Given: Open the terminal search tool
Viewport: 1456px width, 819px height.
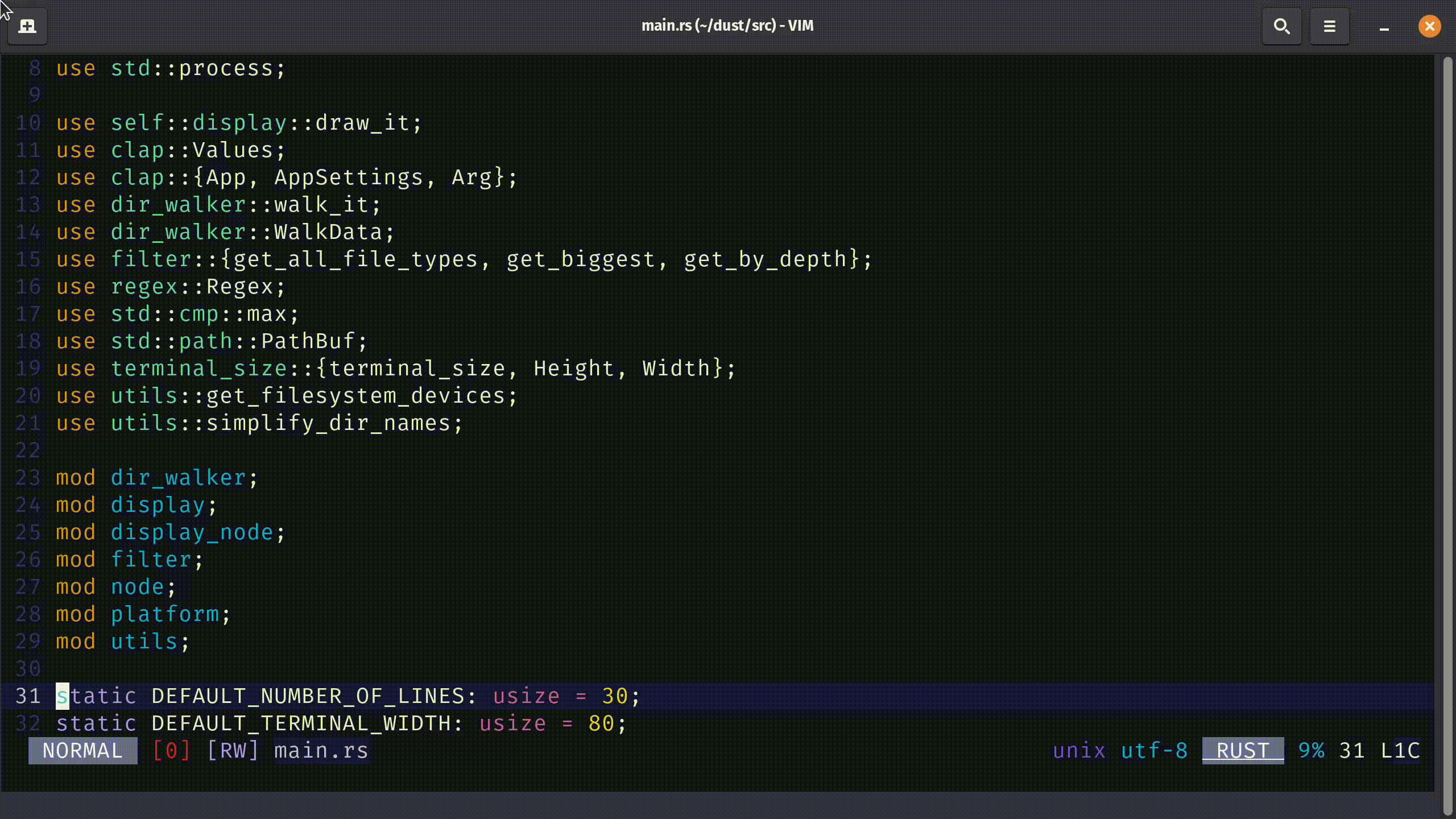Looking at the screenshot, I should coord(1281,26).
